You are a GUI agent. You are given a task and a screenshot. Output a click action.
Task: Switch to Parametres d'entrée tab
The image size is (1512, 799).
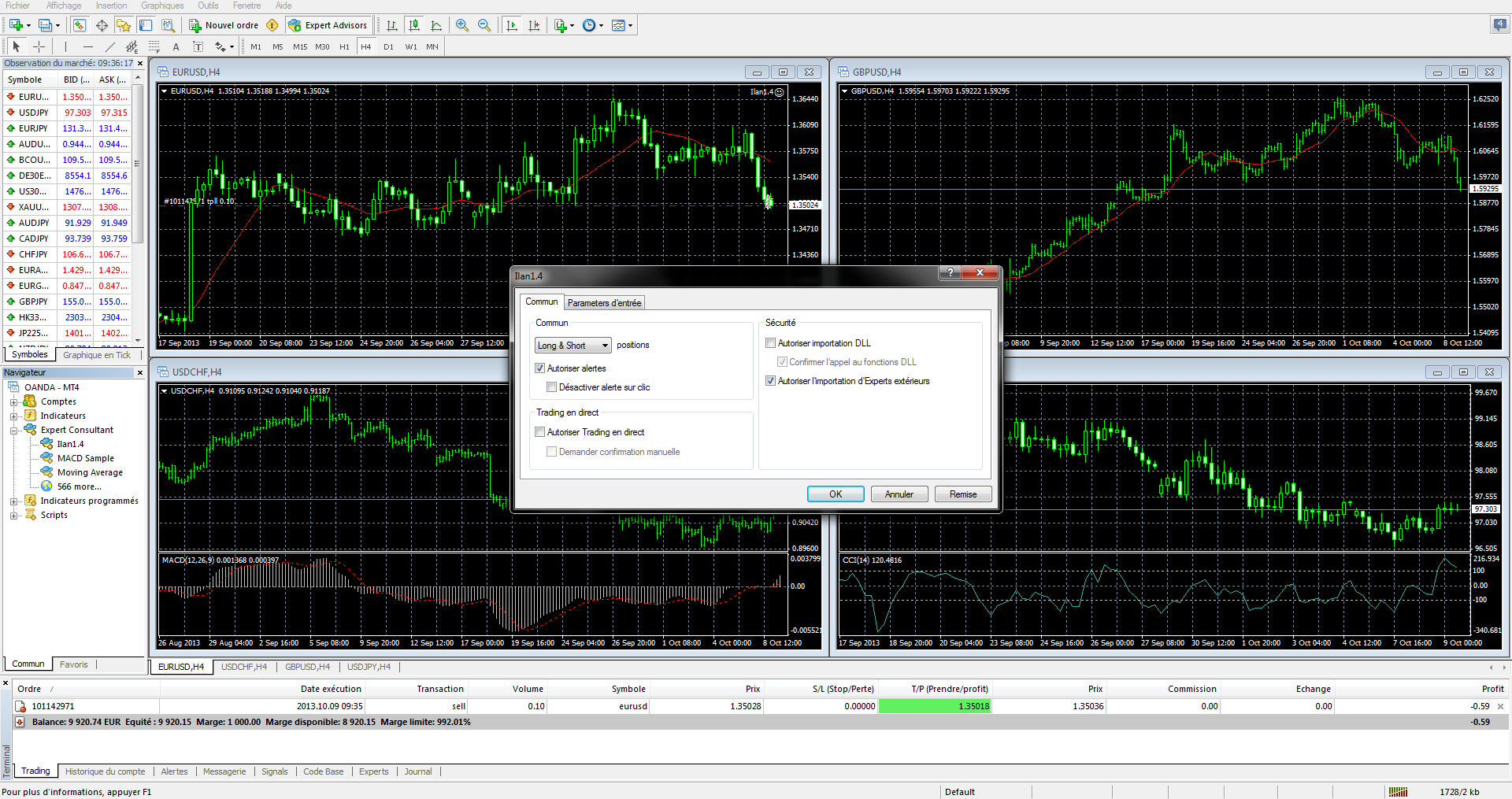(x=604, y=303)
